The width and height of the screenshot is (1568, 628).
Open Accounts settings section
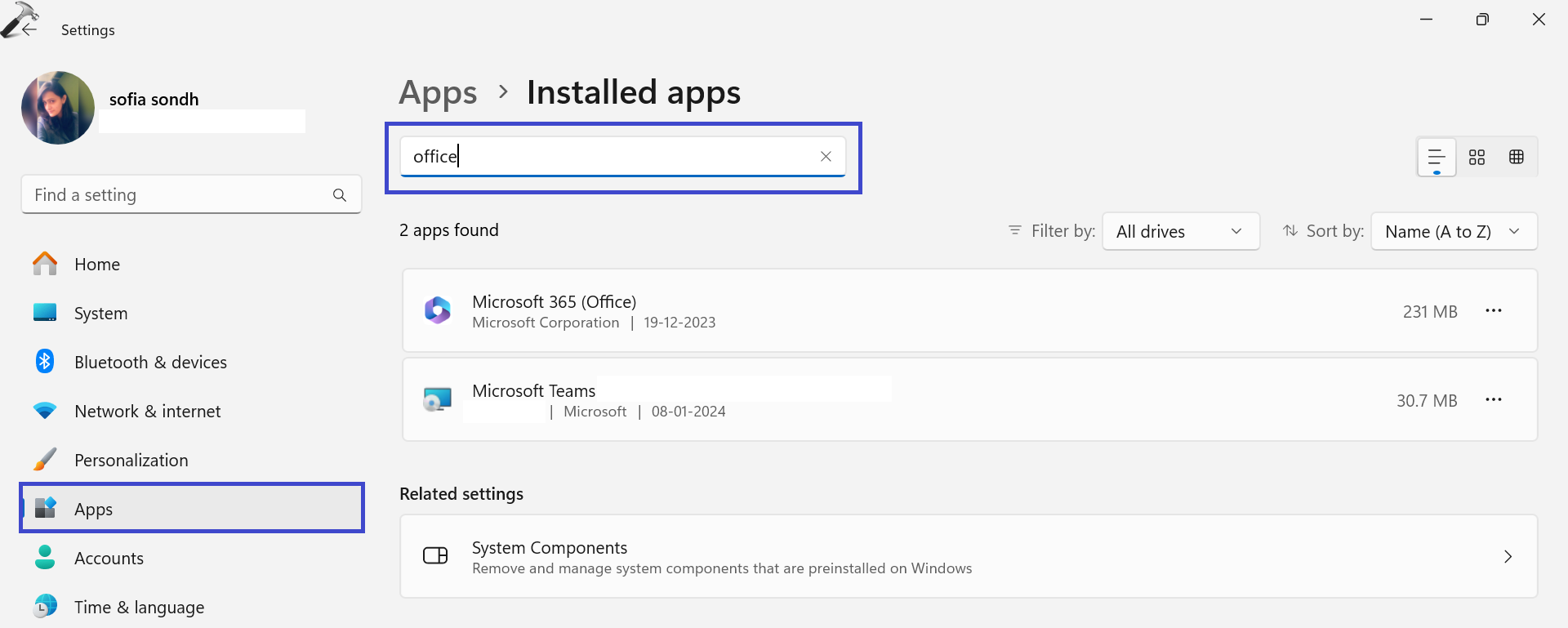point(109,559)
